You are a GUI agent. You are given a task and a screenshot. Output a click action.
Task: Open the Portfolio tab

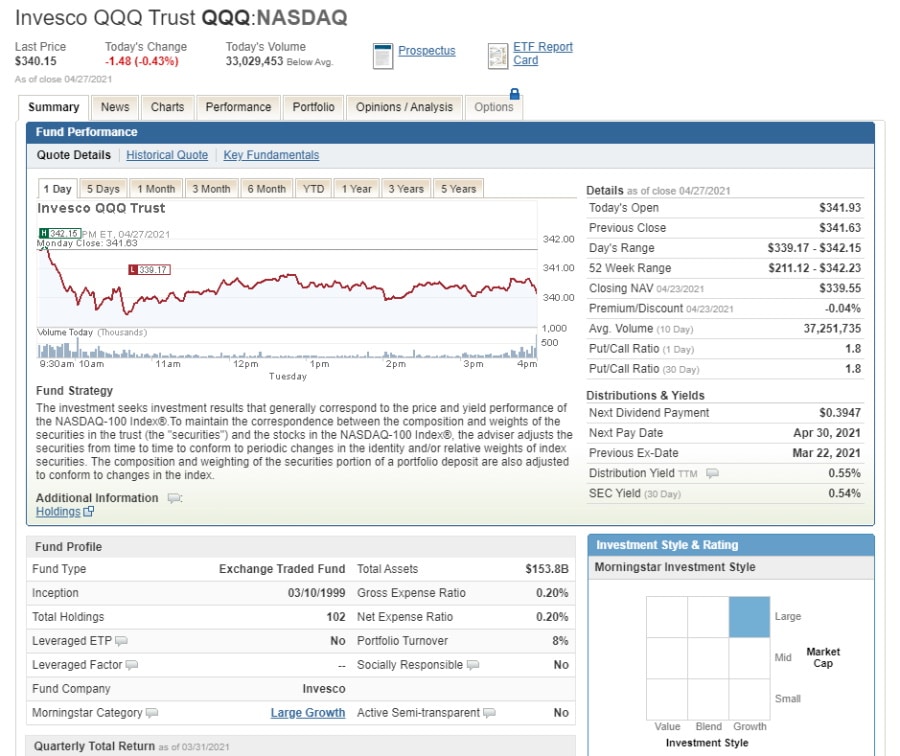(313, 107)
